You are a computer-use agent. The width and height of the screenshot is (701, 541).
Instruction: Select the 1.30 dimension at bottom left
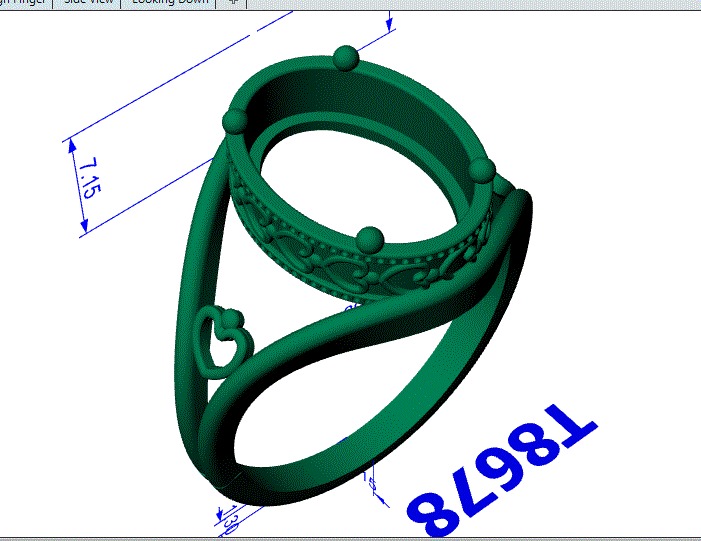(x=229, y=519)
